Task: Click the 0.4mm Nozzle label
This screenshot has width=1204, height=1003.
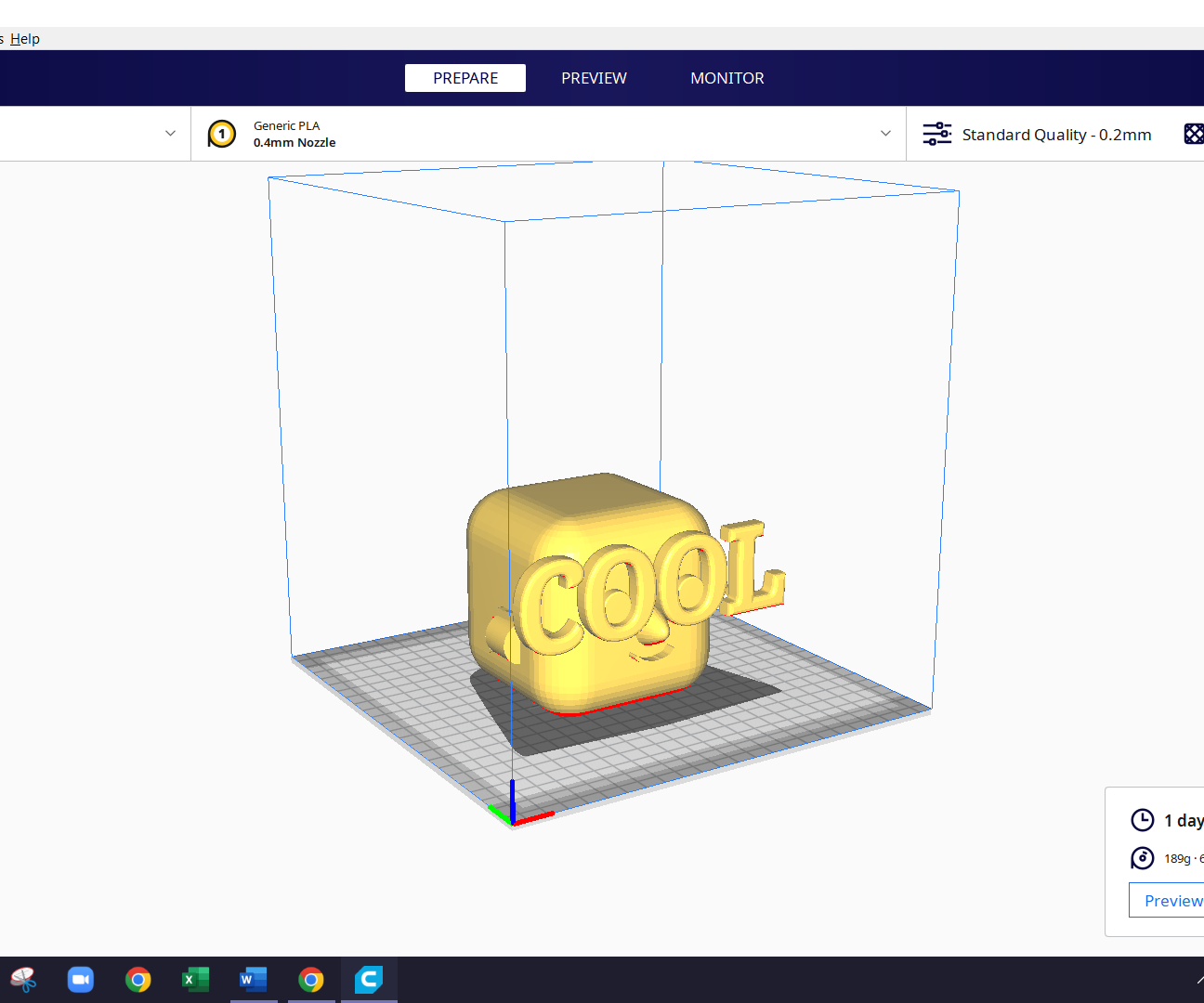Action: tap(294, 143)
